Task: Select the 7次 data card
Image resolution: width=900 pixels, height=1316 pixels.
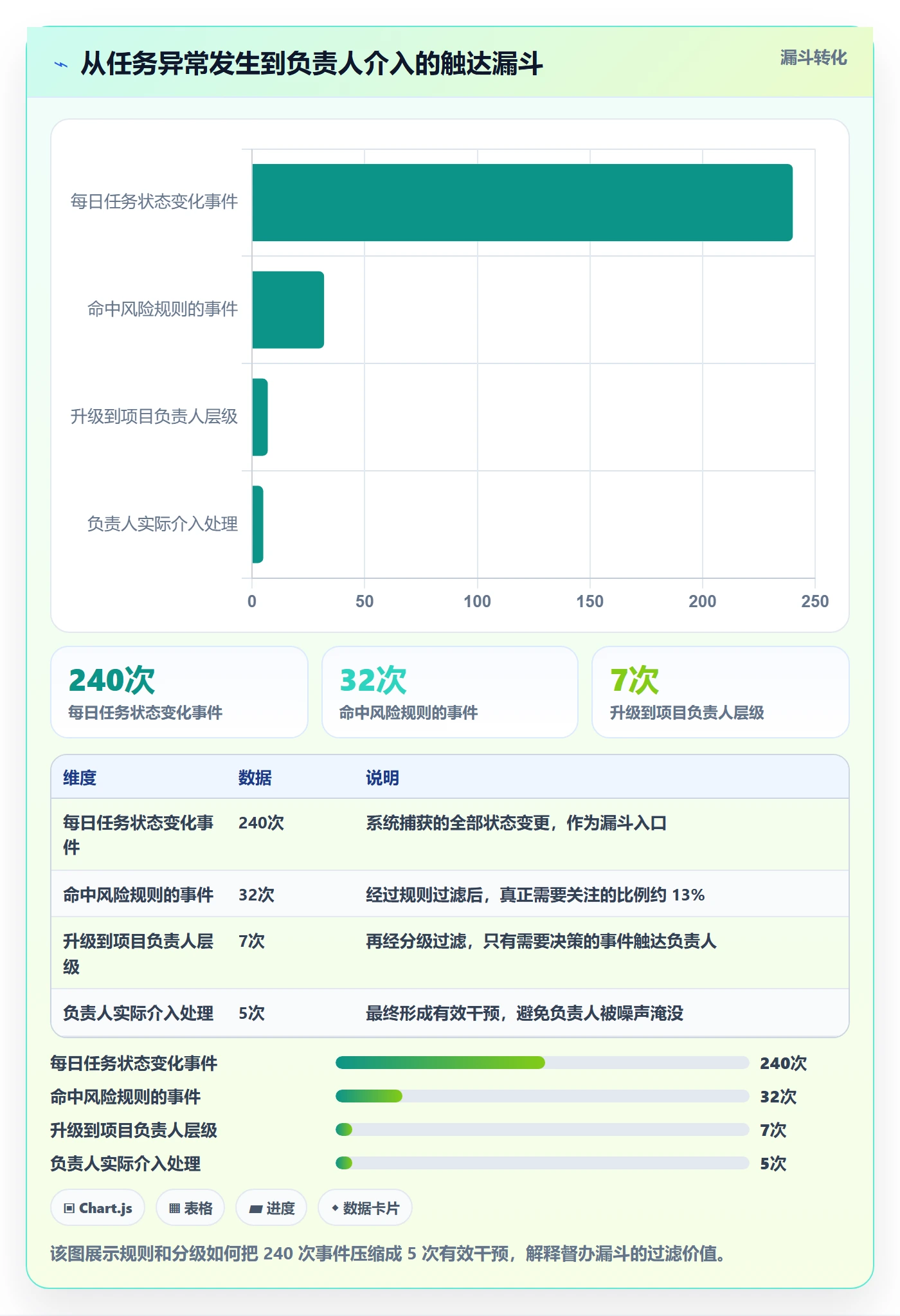Action: 721,692
